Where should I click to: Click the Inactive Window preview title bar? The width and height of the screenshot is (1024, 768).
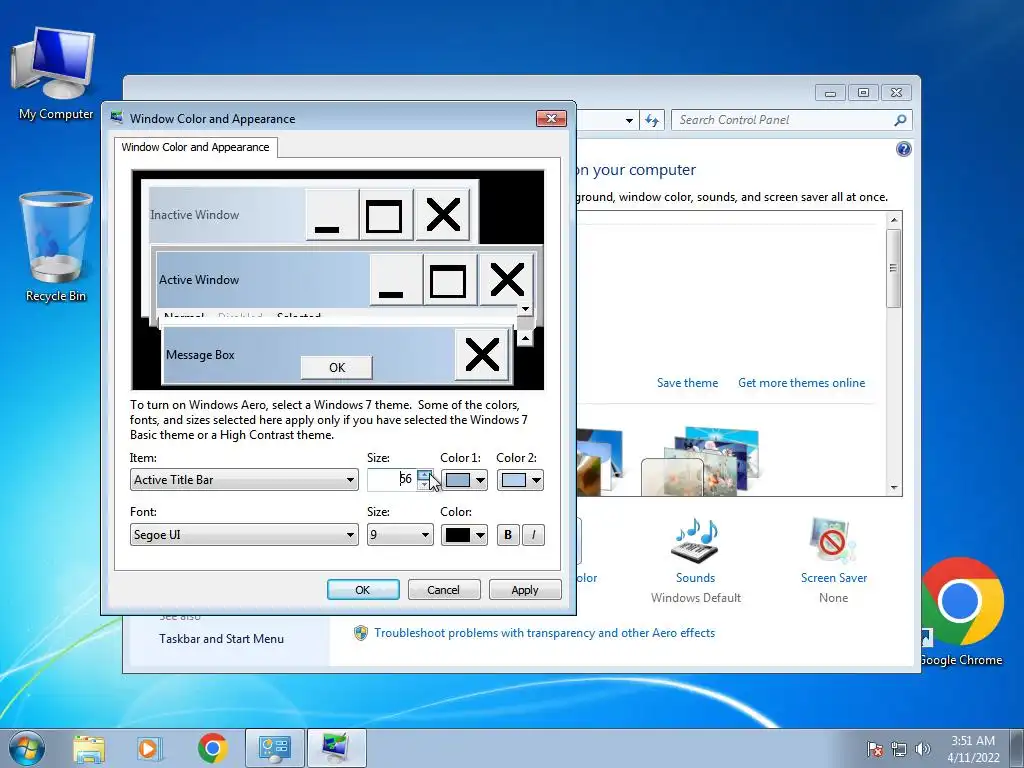pyautogui.click(x=227, y=214)
